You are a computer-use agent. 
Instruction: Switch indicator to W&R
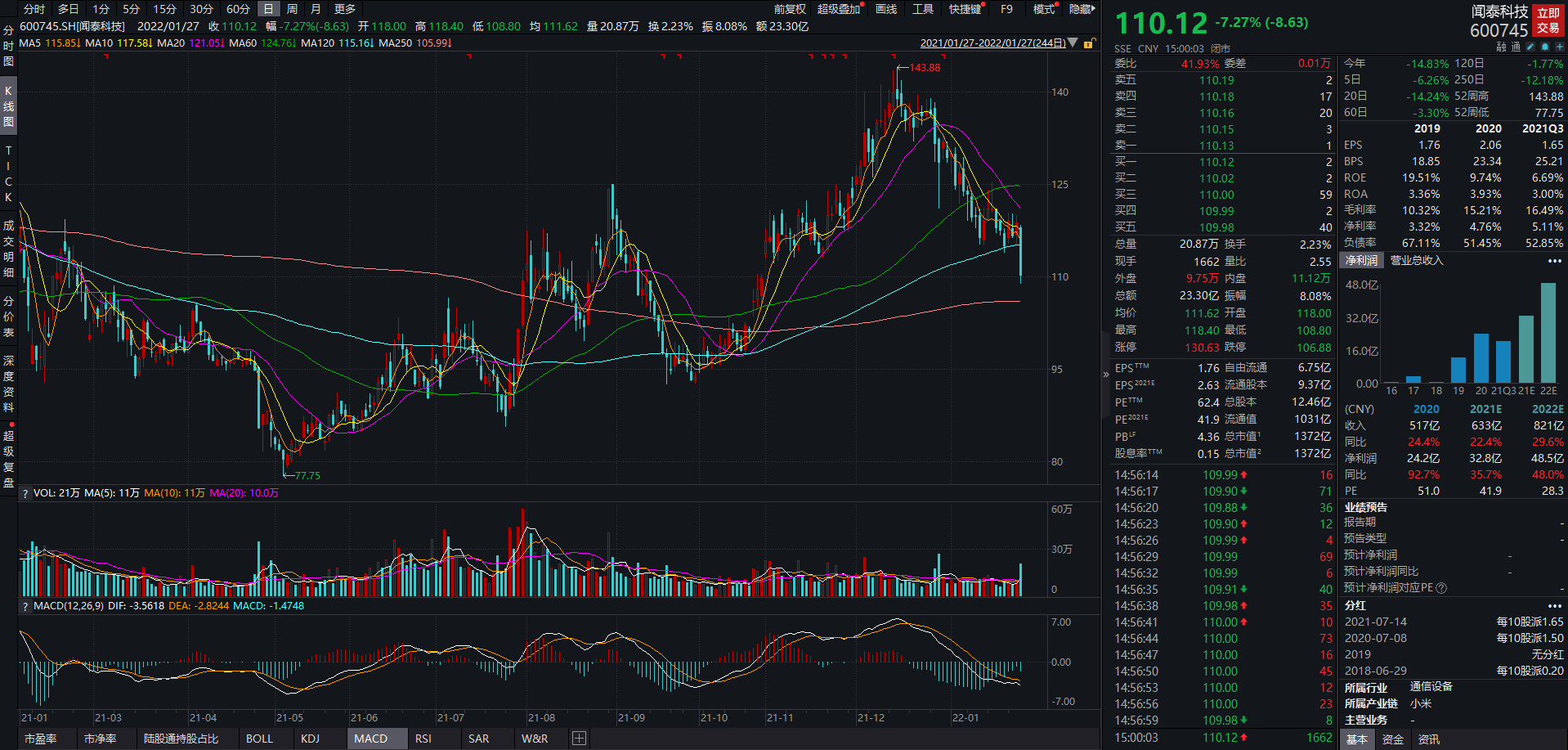tap(535, 739)
